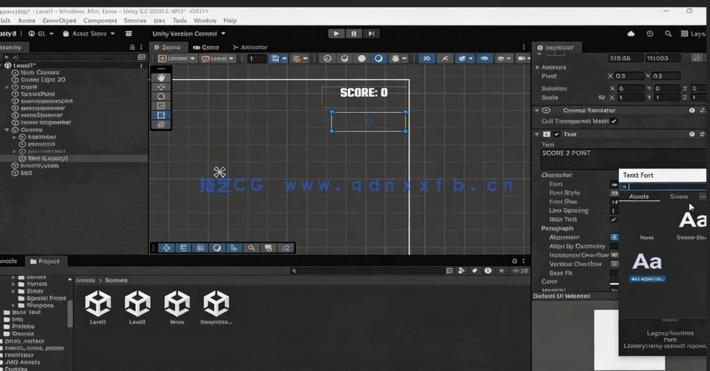Switch to the Game tab
The height and width of the screenshot is (371, 710).
point(206,47)
